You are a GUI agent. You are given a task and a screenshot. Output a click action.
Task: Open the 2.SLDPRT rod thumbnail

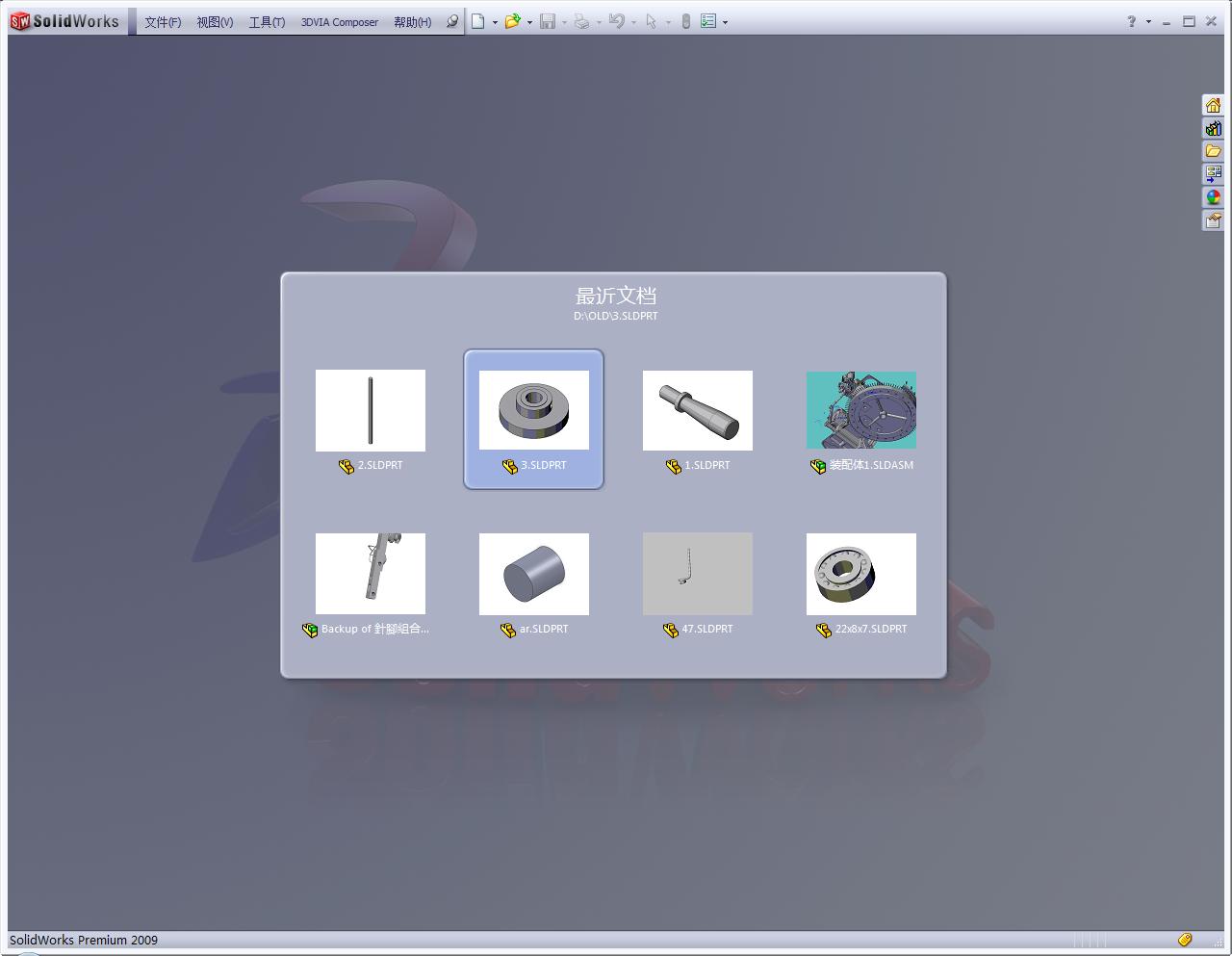(x=371, y=410)
